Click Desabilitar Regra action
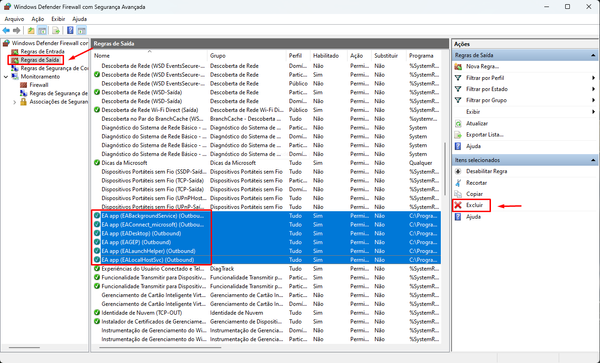The height and width of the screenshot is (363, 600). point(486,171)
